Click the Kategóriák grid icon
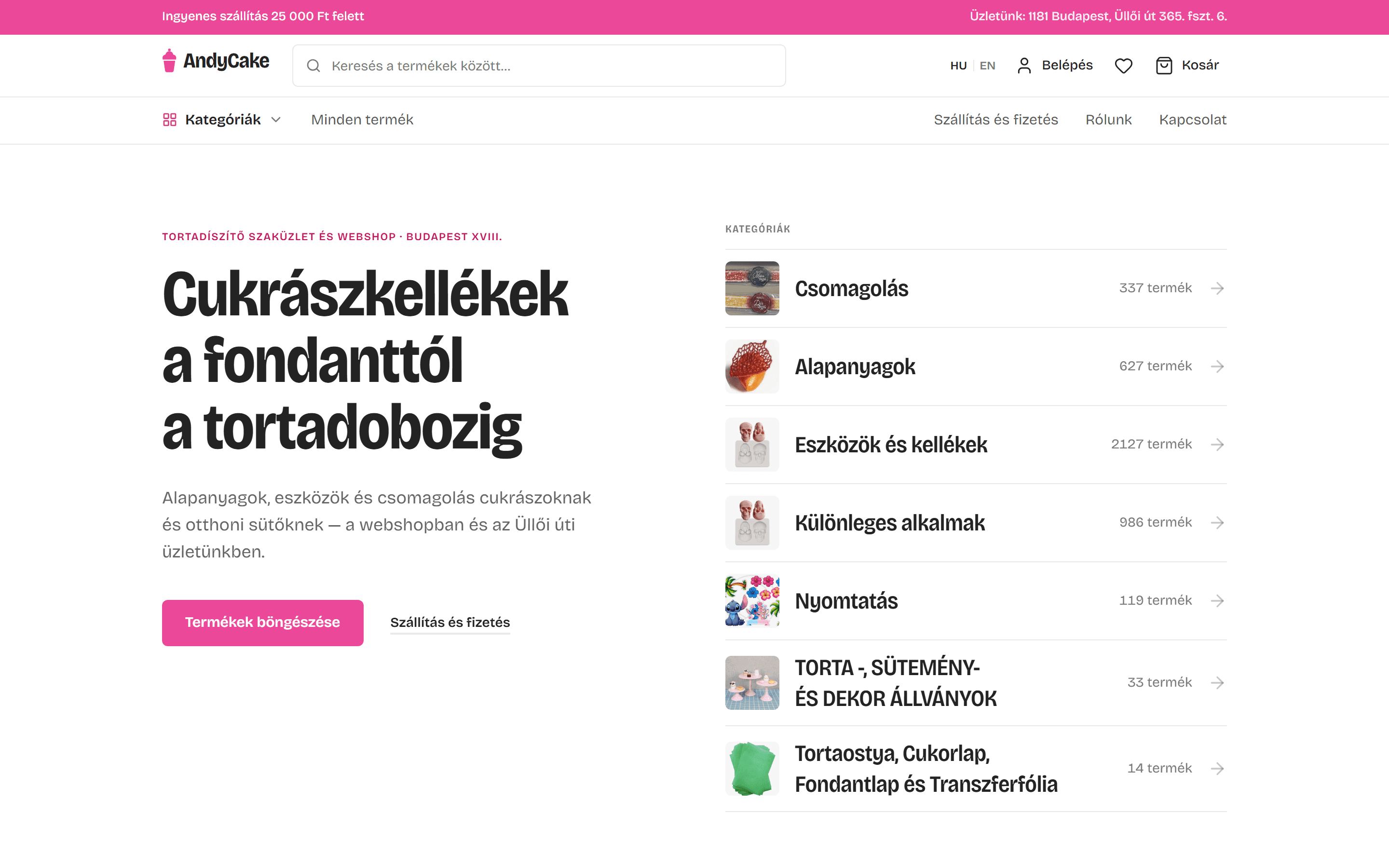The width and height of the screenshot is (1389, 868). pyautogui.click(x=169, y=120)
